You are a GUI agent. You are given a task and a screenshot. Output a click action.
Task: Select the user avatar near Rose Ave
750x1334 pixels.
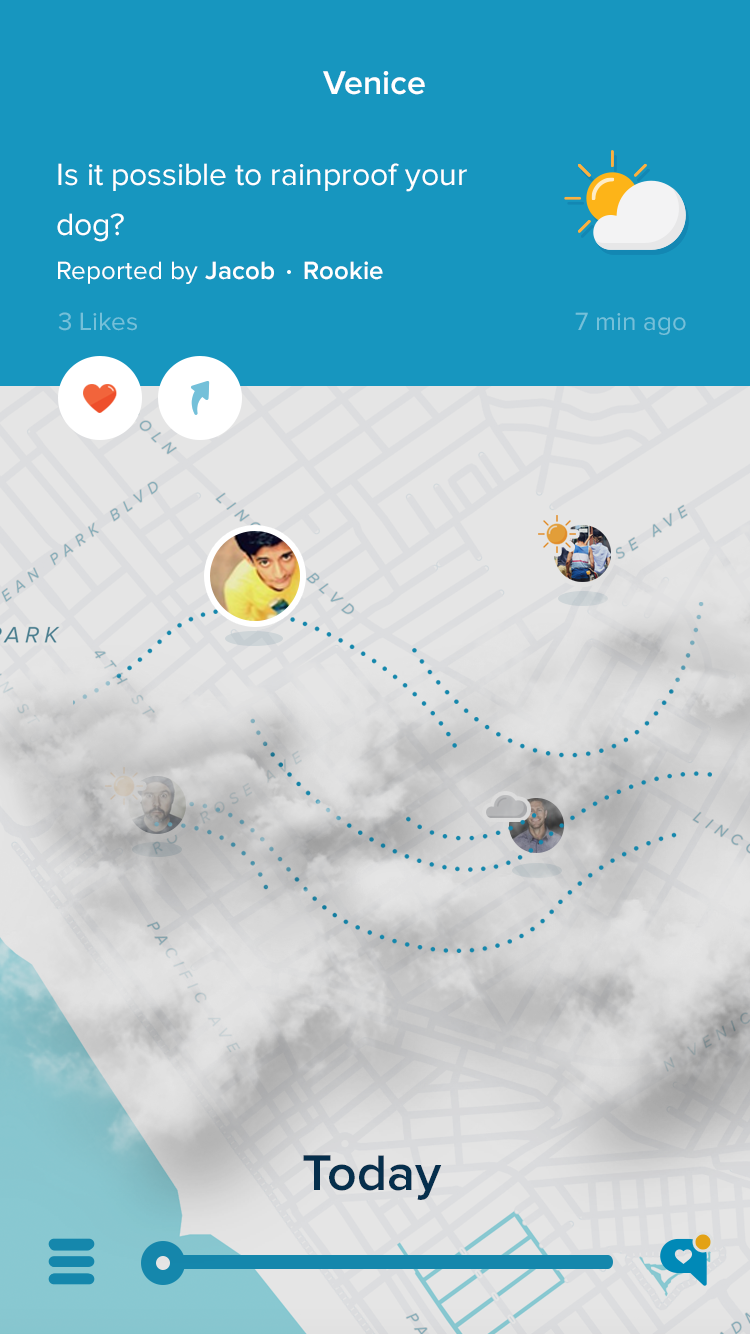(584, 554)
